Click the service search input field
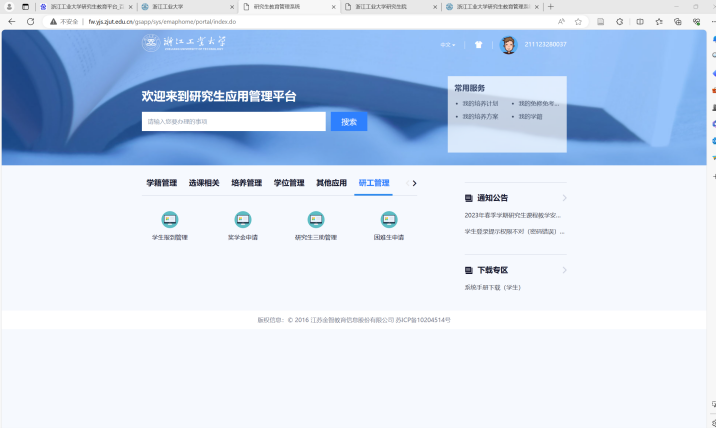 (x=234, y=122)
